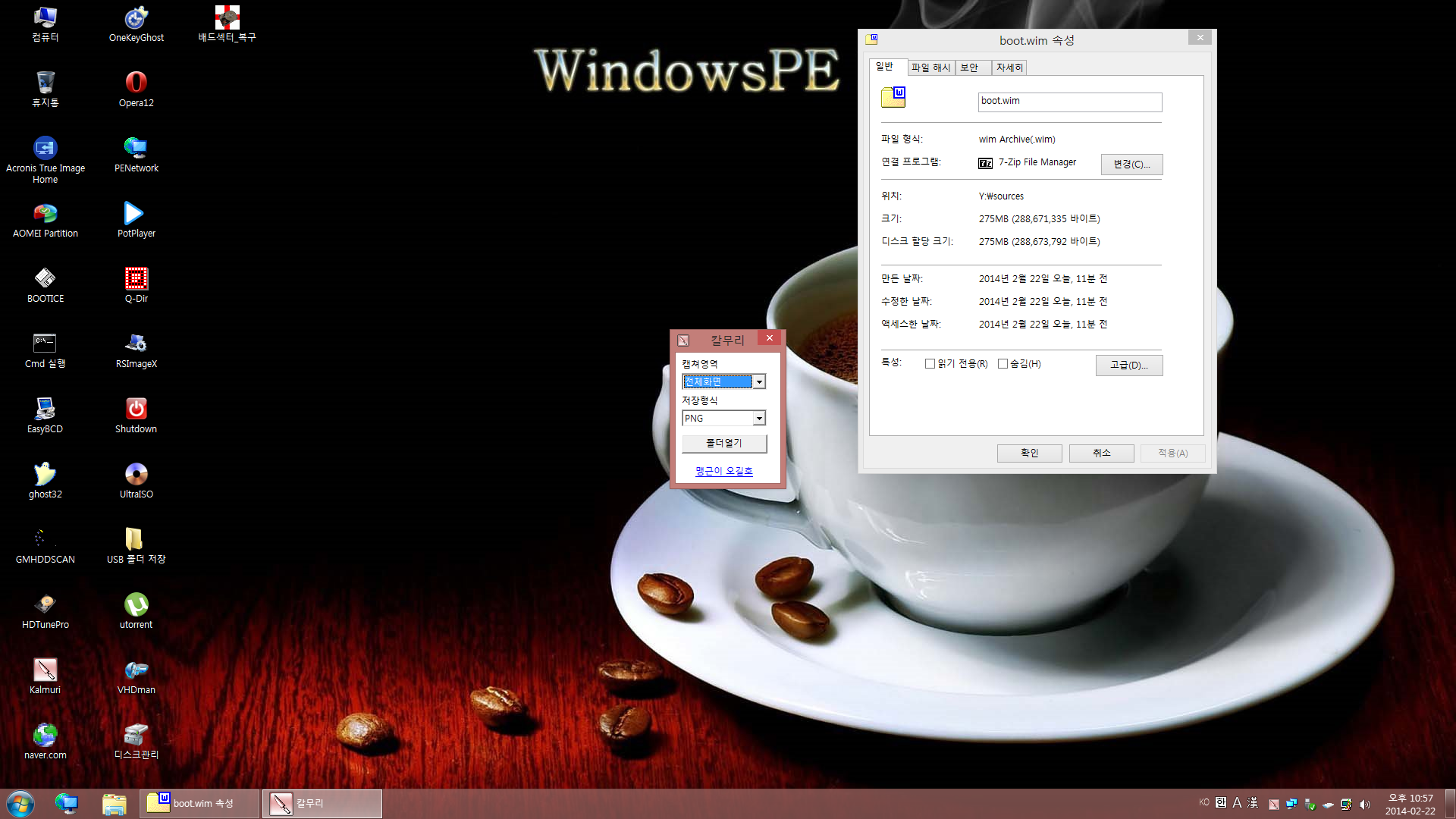Open the 컴퓨터 desktop icon
The width and height of the screenshot is (1456, 819).
(45, 24)
